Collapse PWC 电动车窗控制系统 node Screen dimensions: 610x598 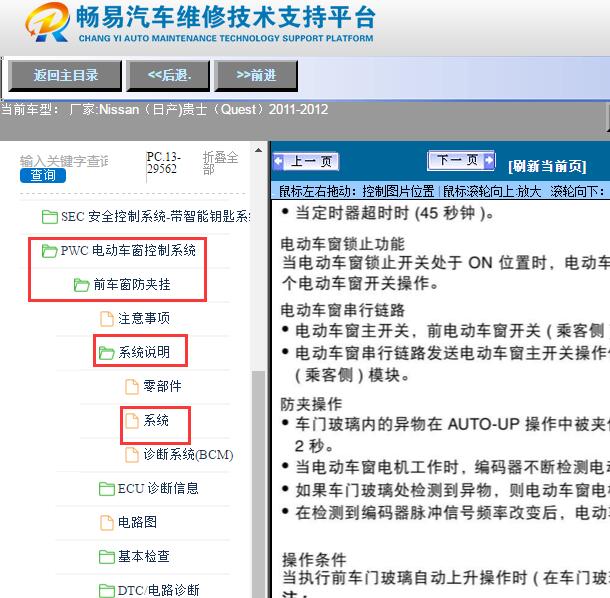(x=128, y=251)
